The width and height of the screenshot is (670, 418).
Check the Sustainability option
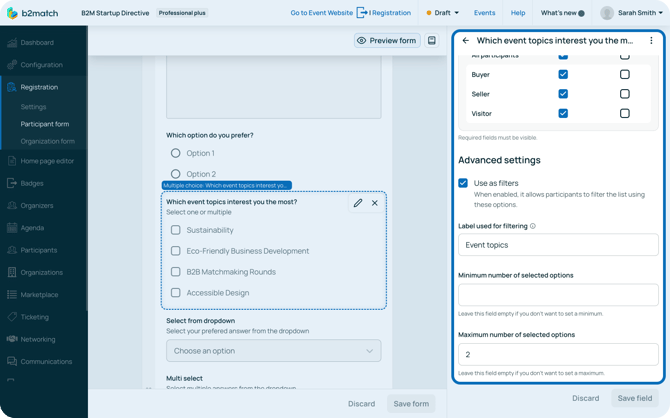[x=176, y=230]
